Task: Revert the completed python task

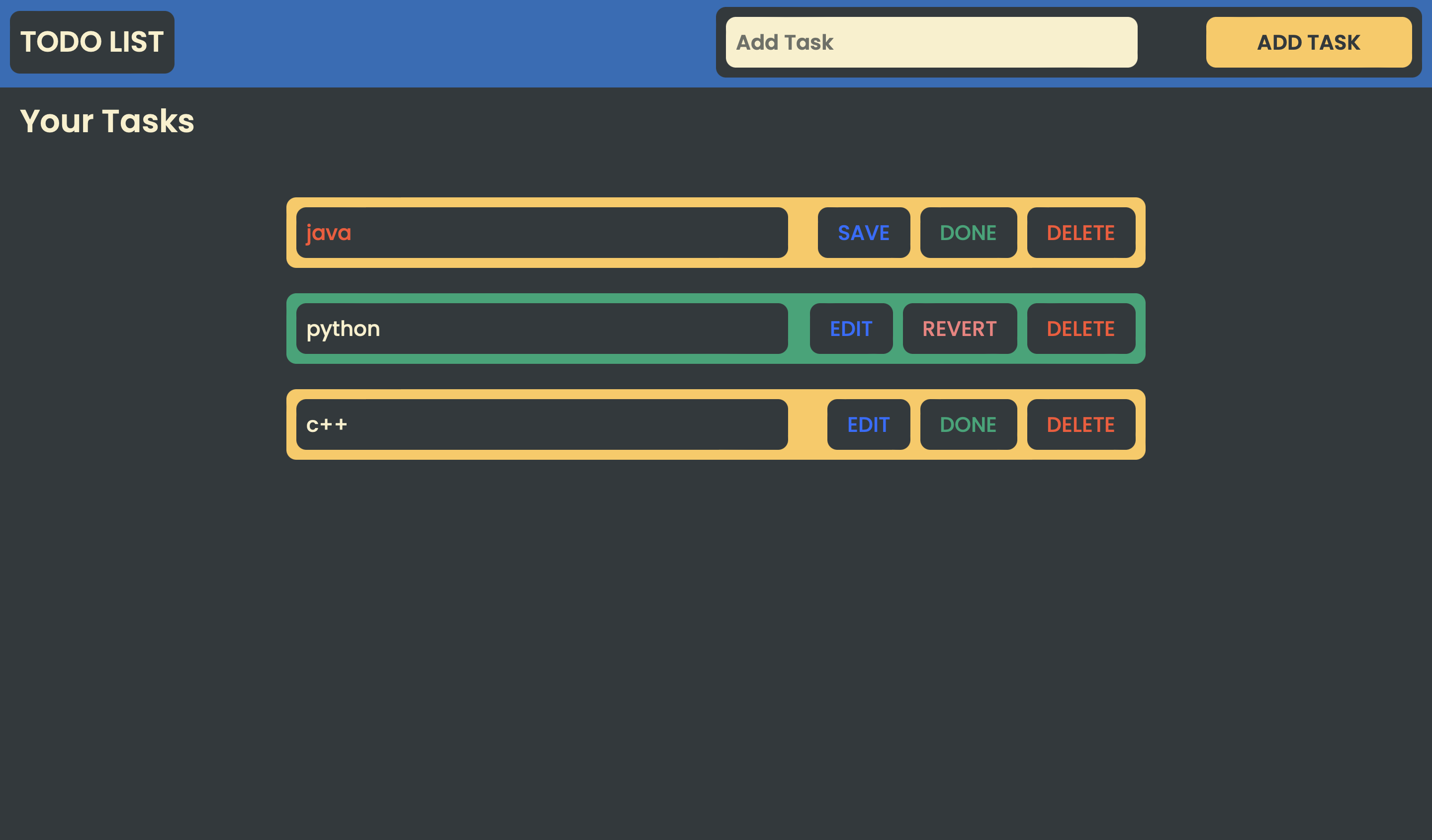Action: coord(959,328)
